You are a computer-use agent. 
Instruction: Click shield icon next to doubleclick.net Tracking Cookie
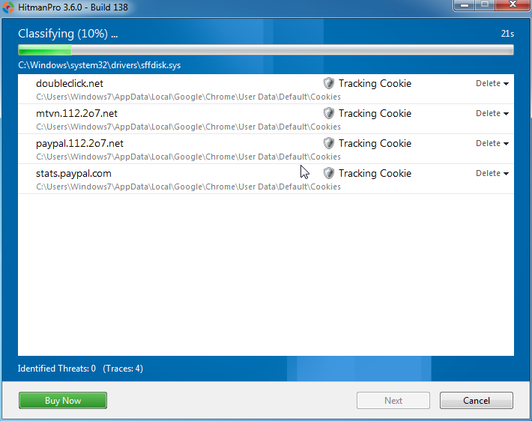[328, 83]
